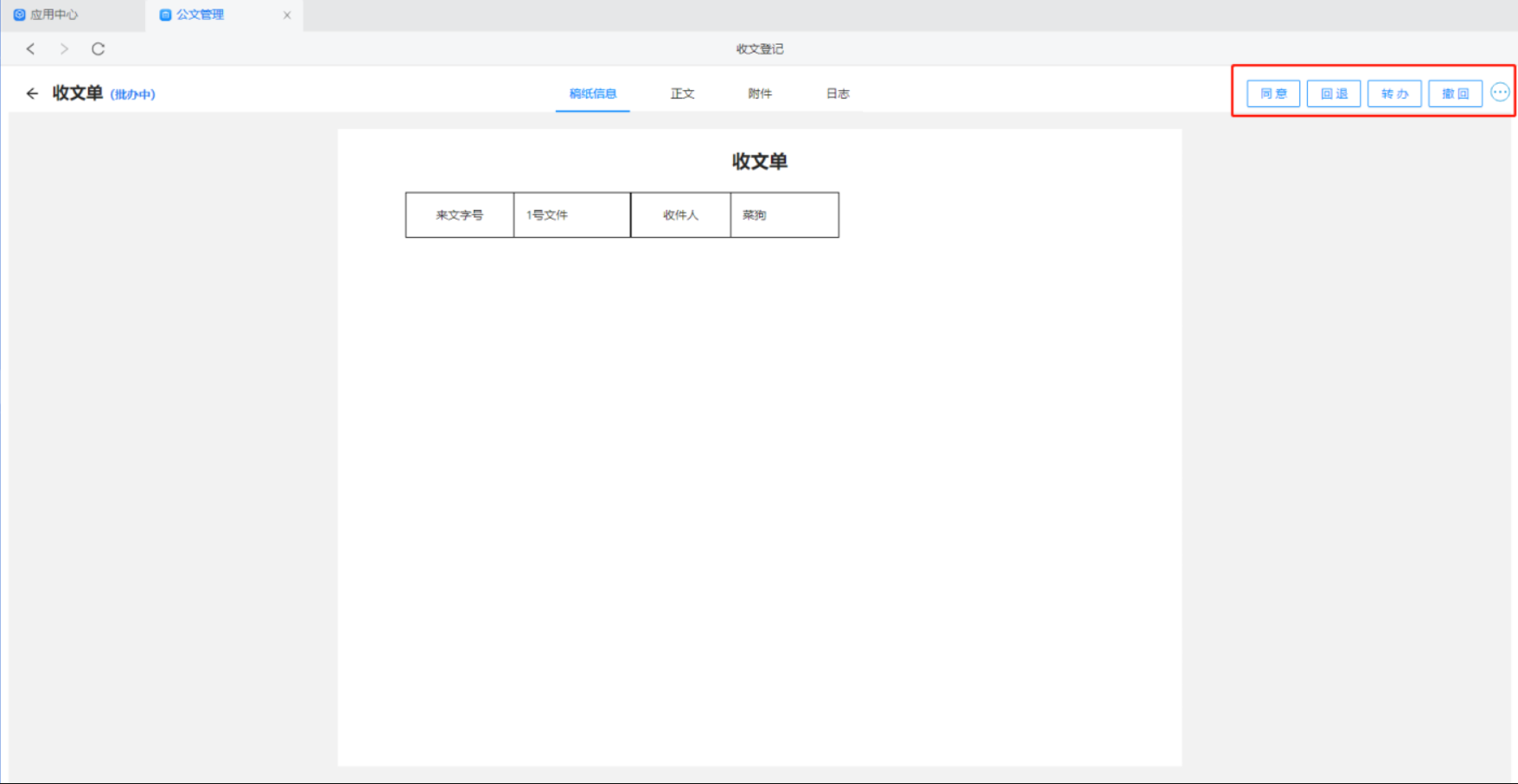The height and width of the screenshot is (784, 1518).
Task: Open more actions via the ellipsis icon
Action: coord(1500,92)
